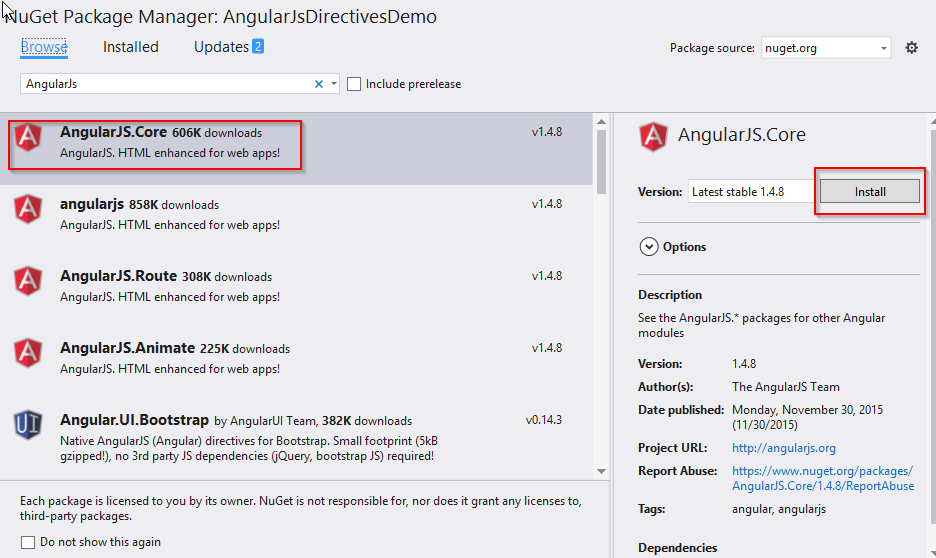Viewport: 936px width, 558px height.
Task: Expand the Options section
Action: tap(649, 246)
